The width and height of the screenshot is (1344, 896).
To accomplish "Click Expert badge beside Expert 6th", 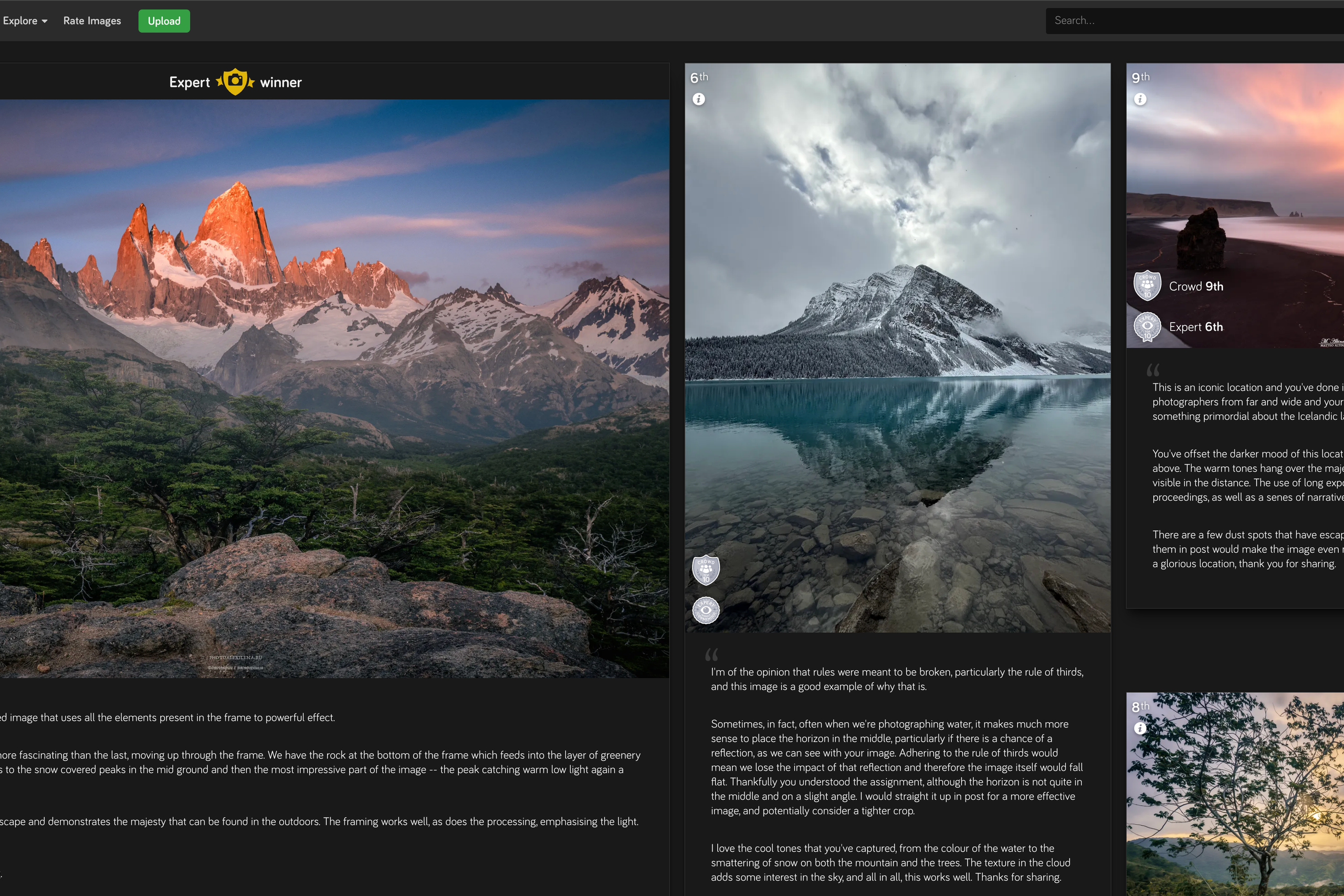I will coord(1147,327).
